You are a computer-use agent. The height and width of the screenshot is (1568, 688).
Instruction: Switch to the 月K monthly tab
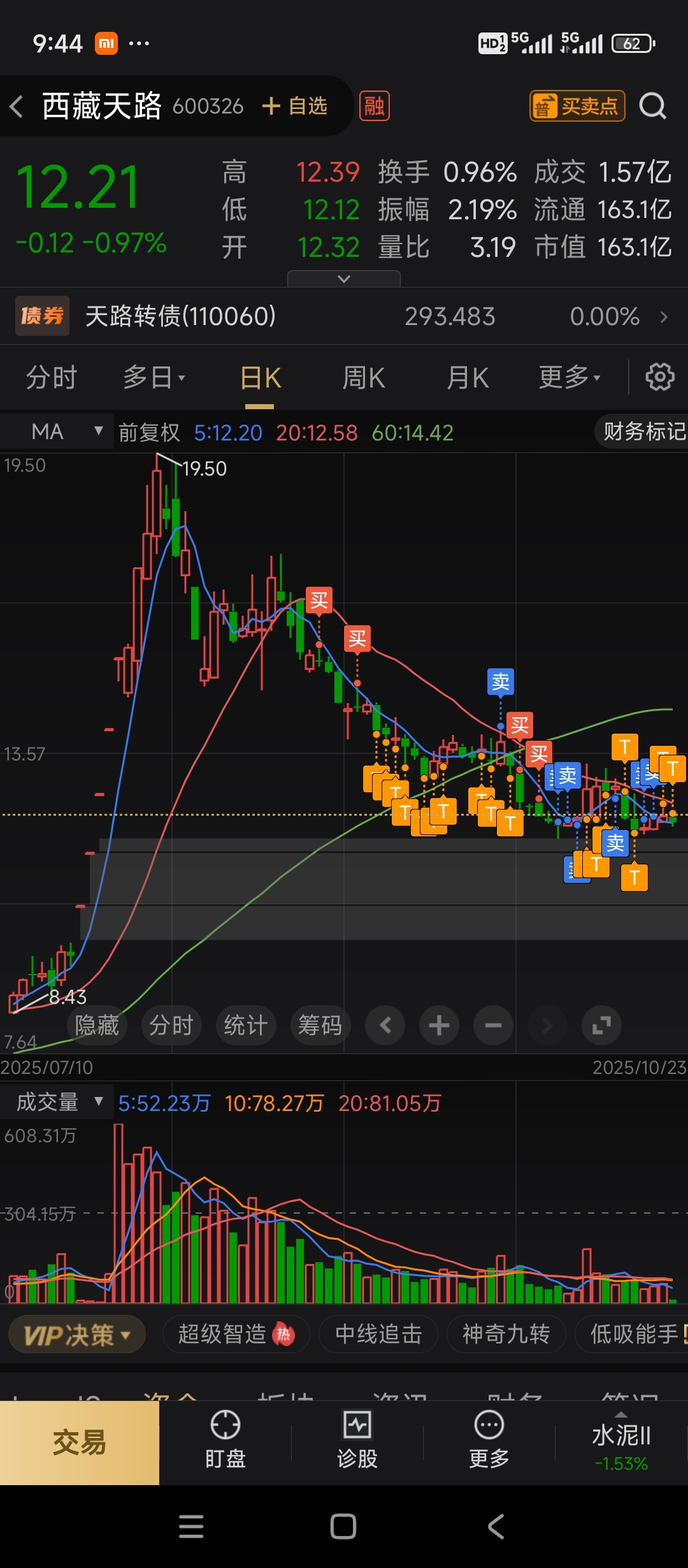click(x=468, y=377)
